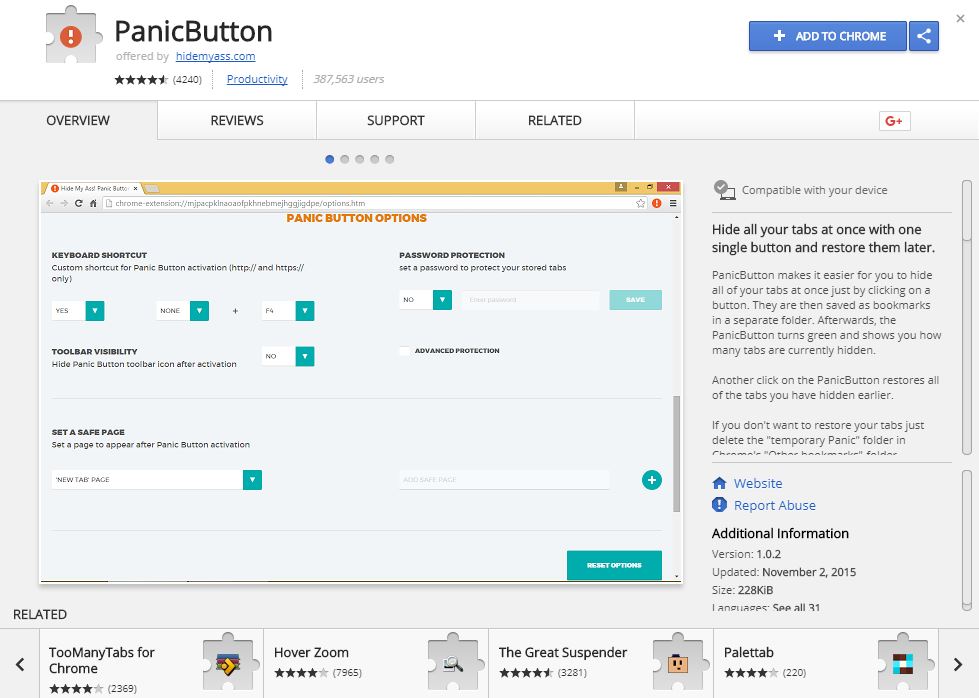Click 'Compatible with your device' text

pos(814,190)
